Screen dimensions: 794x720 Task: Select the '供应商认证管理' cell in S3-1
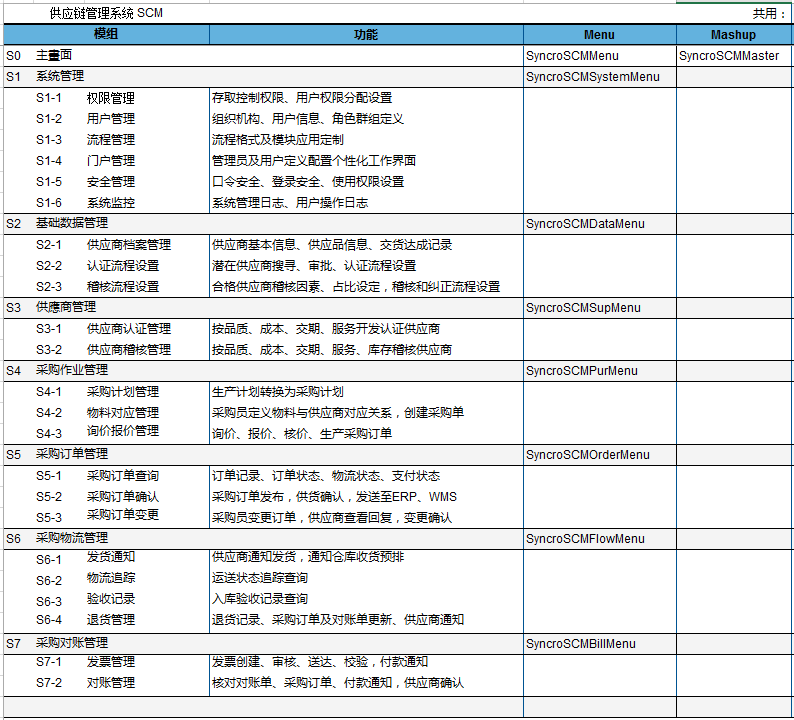129,329
